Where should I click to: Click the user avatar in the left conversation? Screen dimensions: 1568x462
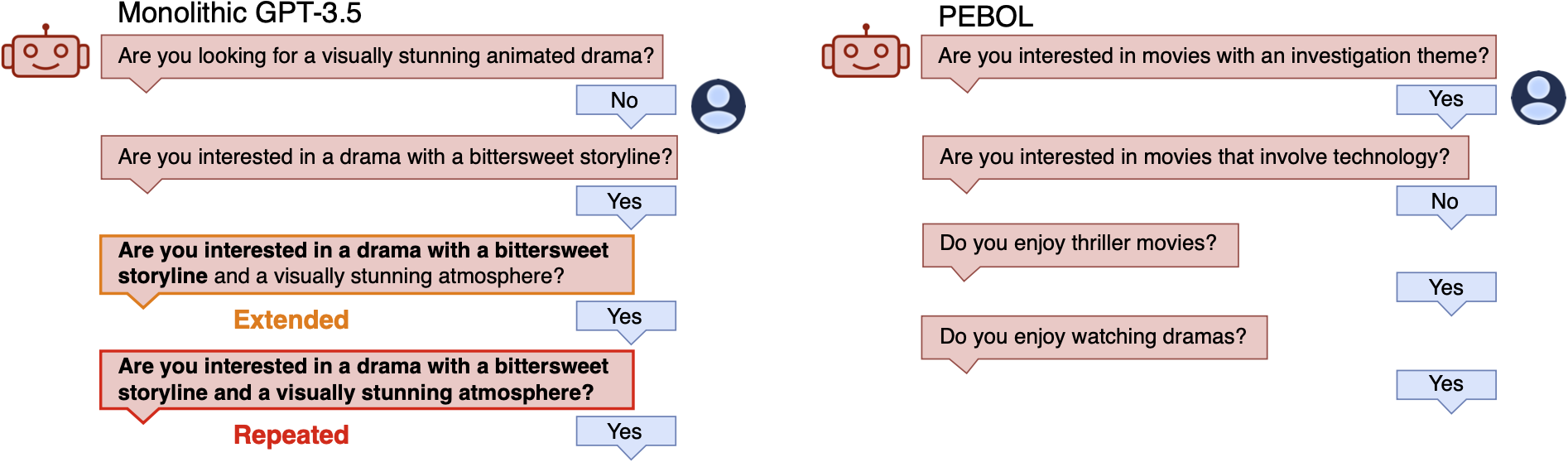pyautogui.click(x=718, y=106)
